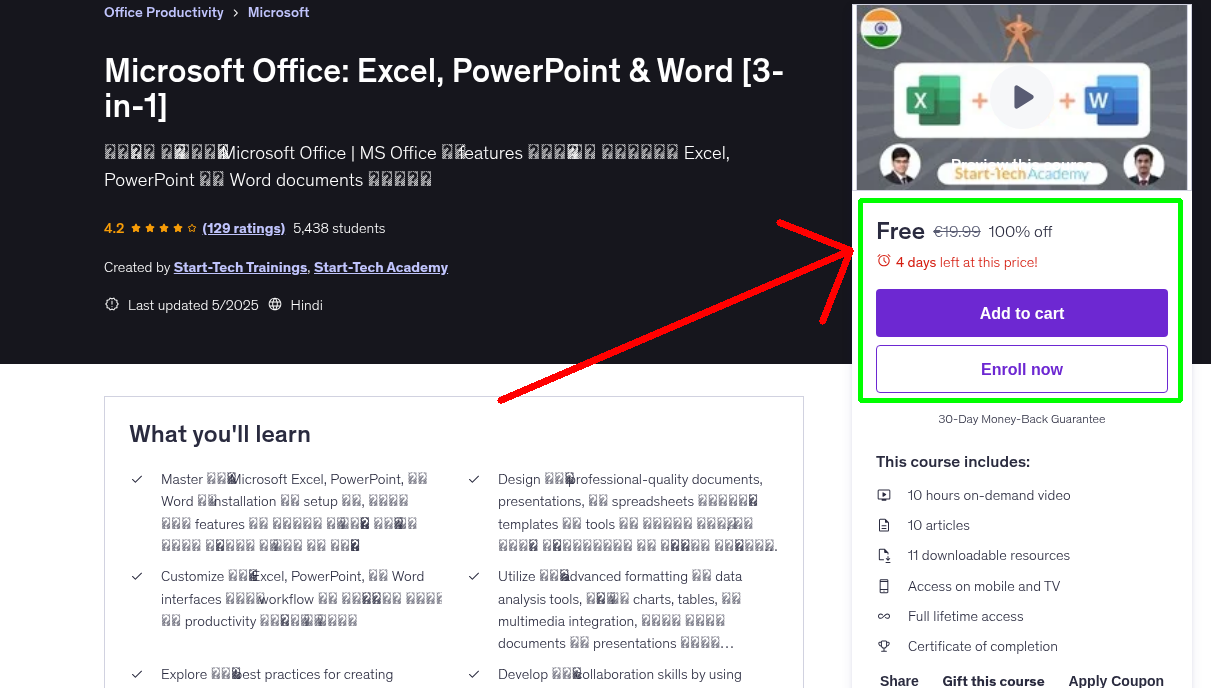
Task: Click checkmark beside Develop collaboration skills item
Action: (x=474, y=674)
